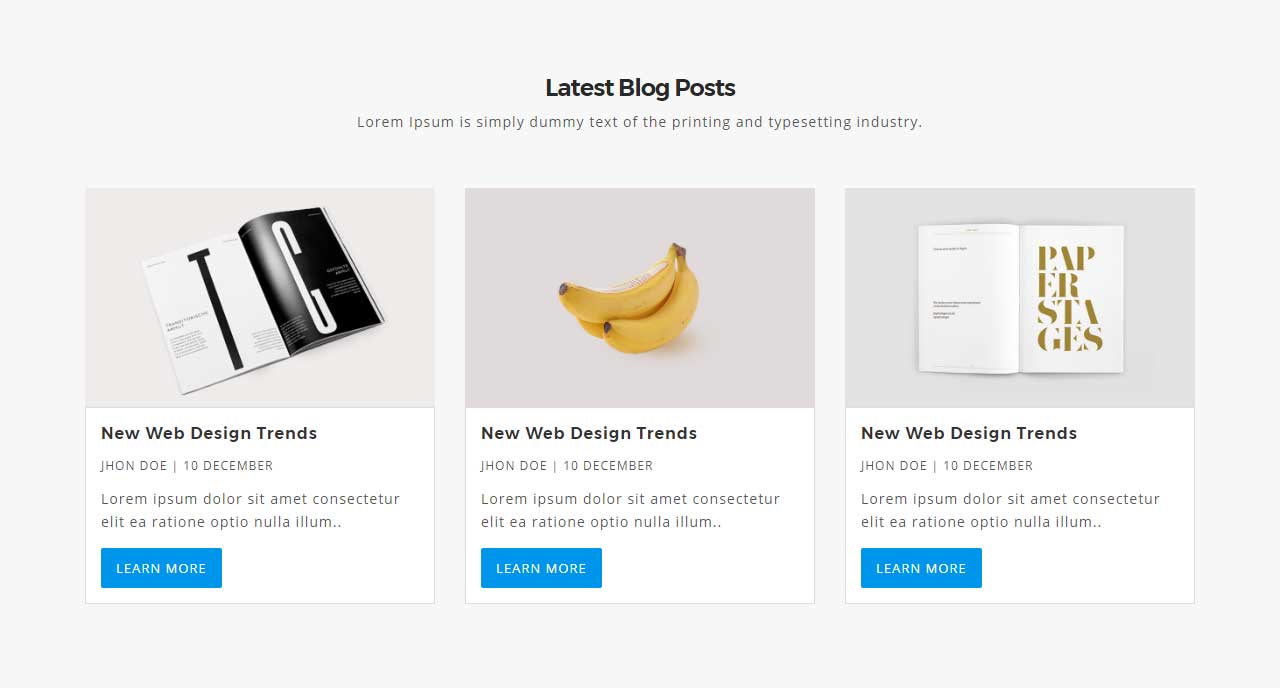Open the post title below the magazine image

[x=209, y=433]
